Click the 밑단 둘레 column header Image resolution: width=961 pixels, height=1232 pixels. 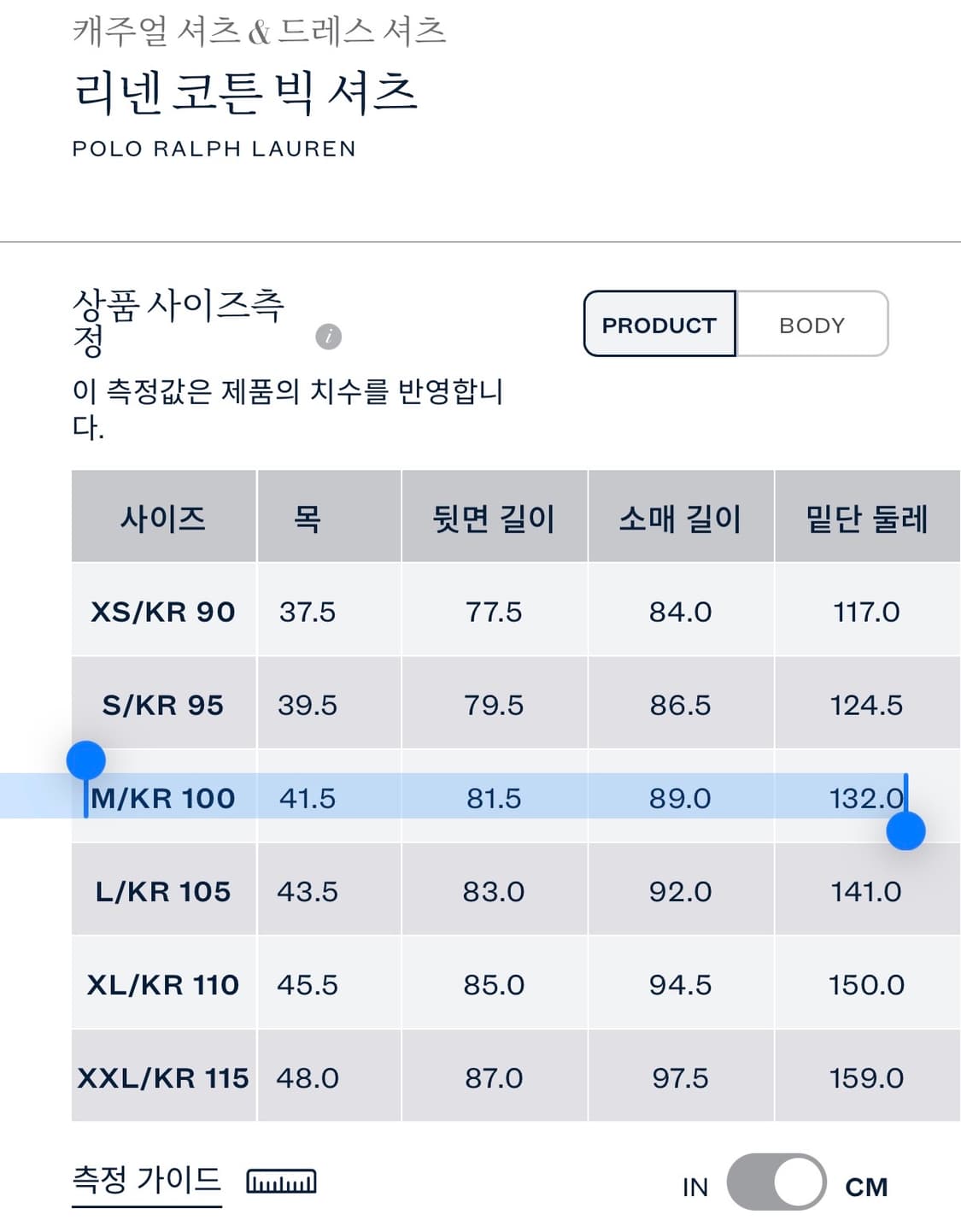(866, 518)
